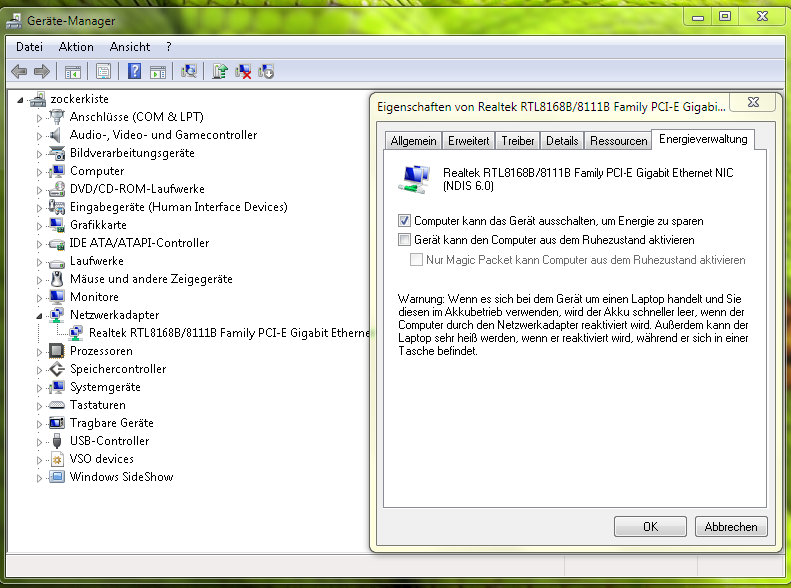Select the DVD/CD-ROM-Laufwerke drive icon
The height and width of the screenshot is (588, 791).
coord(57,189)
